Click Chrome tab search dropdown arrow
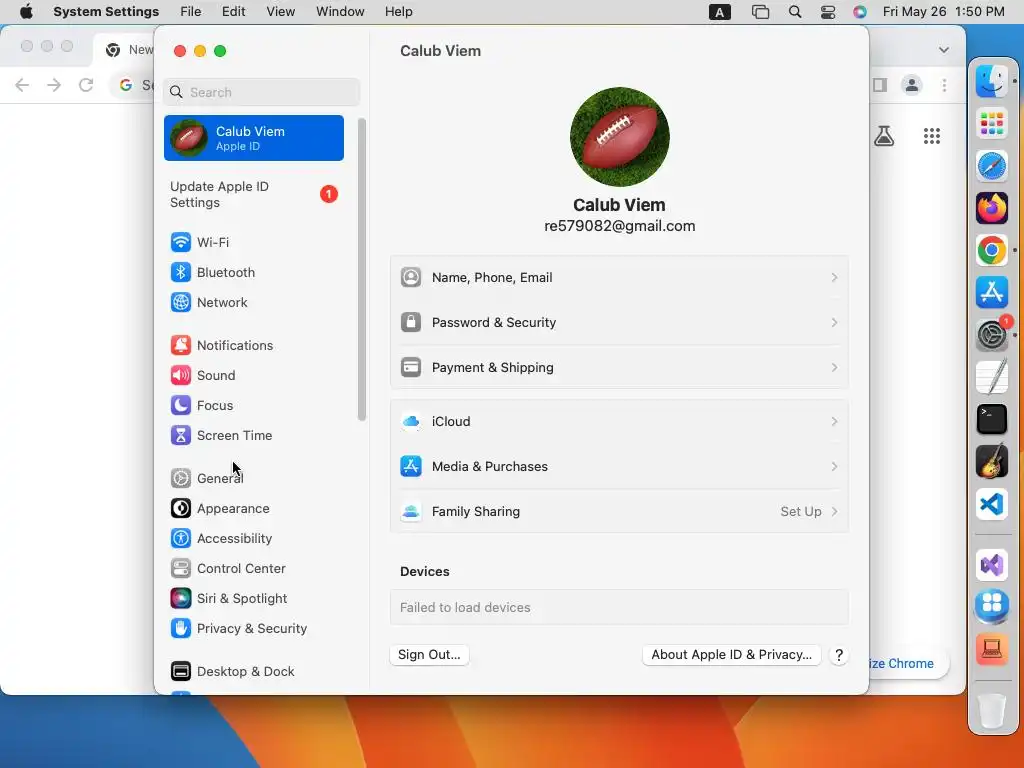 click(x=944, y=50)
